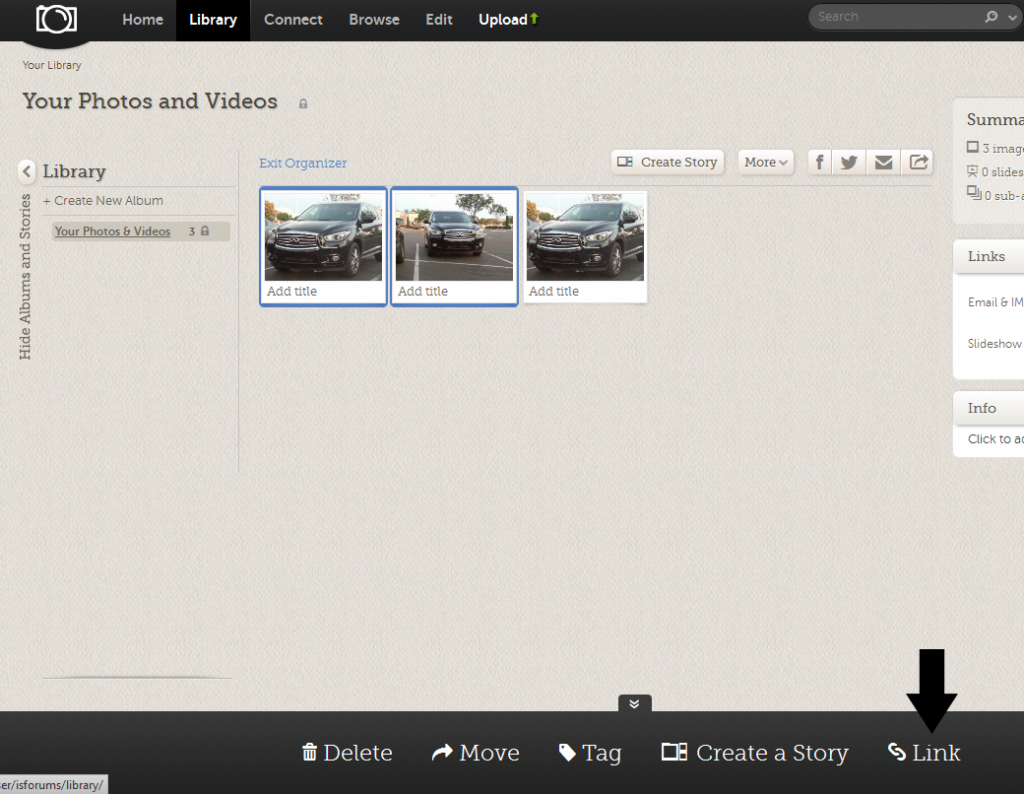Move selected photos using Move
This screenshot has height=794, width=1024.
point(475,753)
